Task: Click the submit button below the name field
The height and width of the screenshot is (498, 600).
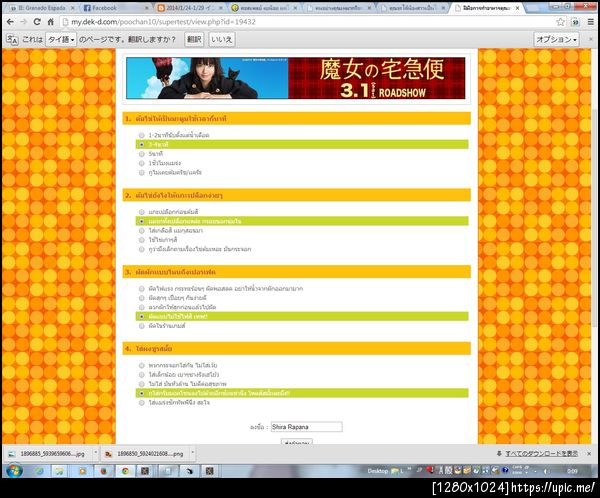Action: coord(297,442)
